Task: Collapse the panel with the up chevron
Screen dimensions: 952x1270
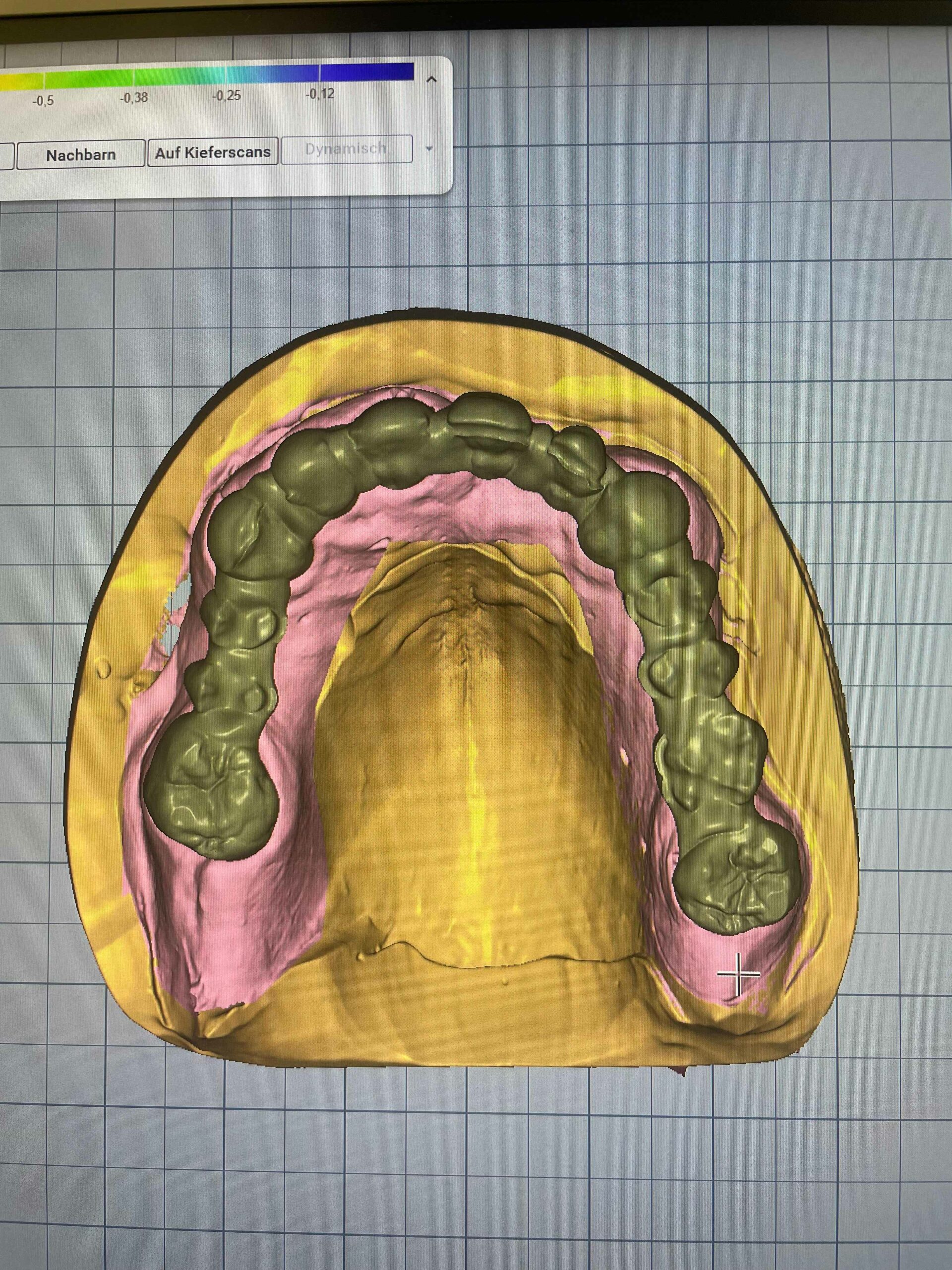Action: click(431, 80)
